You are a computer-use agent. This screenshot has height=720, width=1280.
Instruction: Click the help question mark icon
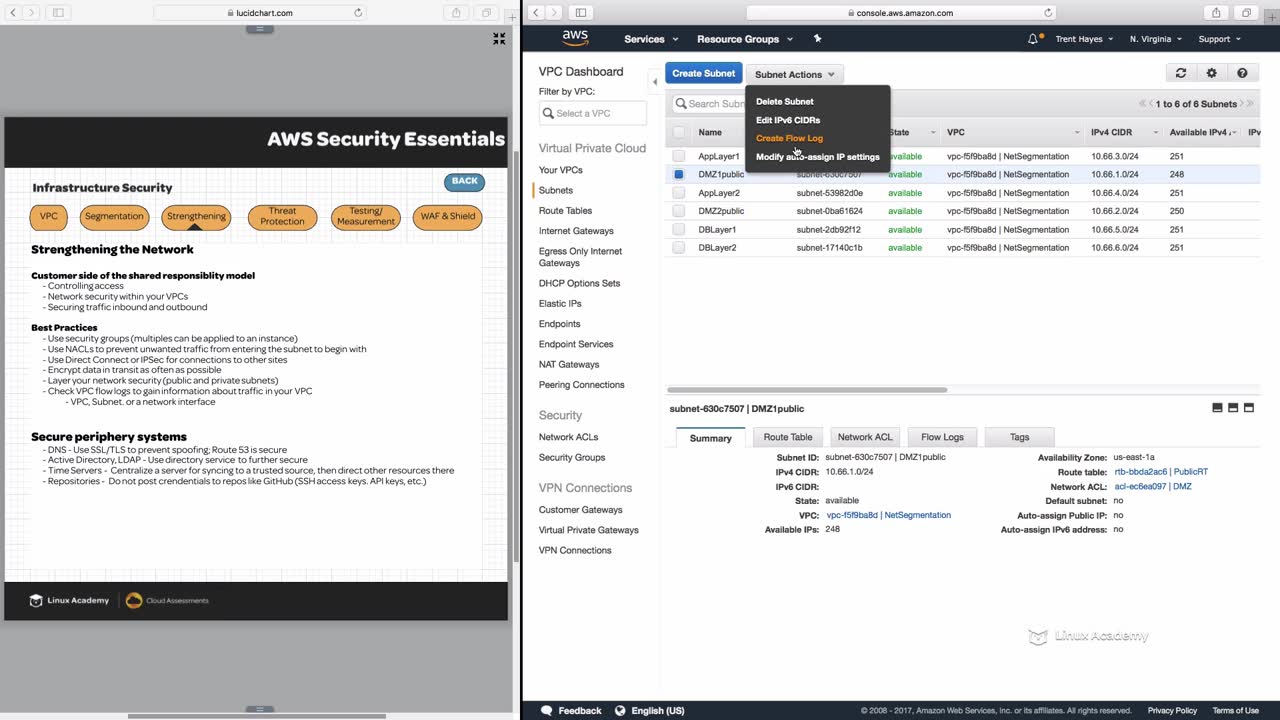pyautogui.click(x=1242, y=73)
